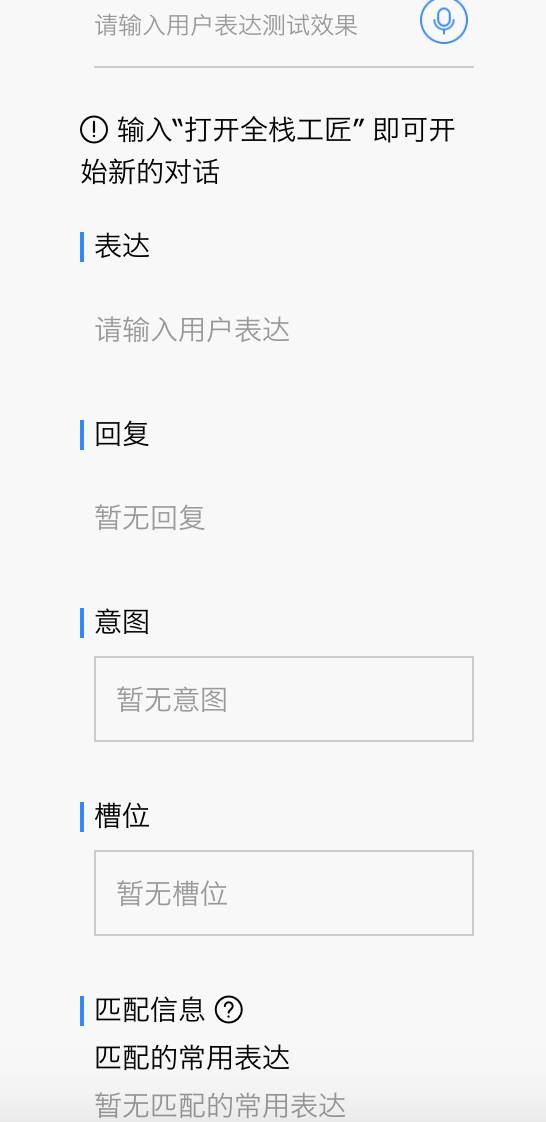This screenshot has width=546, height=1122.
Task: Select the 槽位 section heading
Action: point(122,816)
